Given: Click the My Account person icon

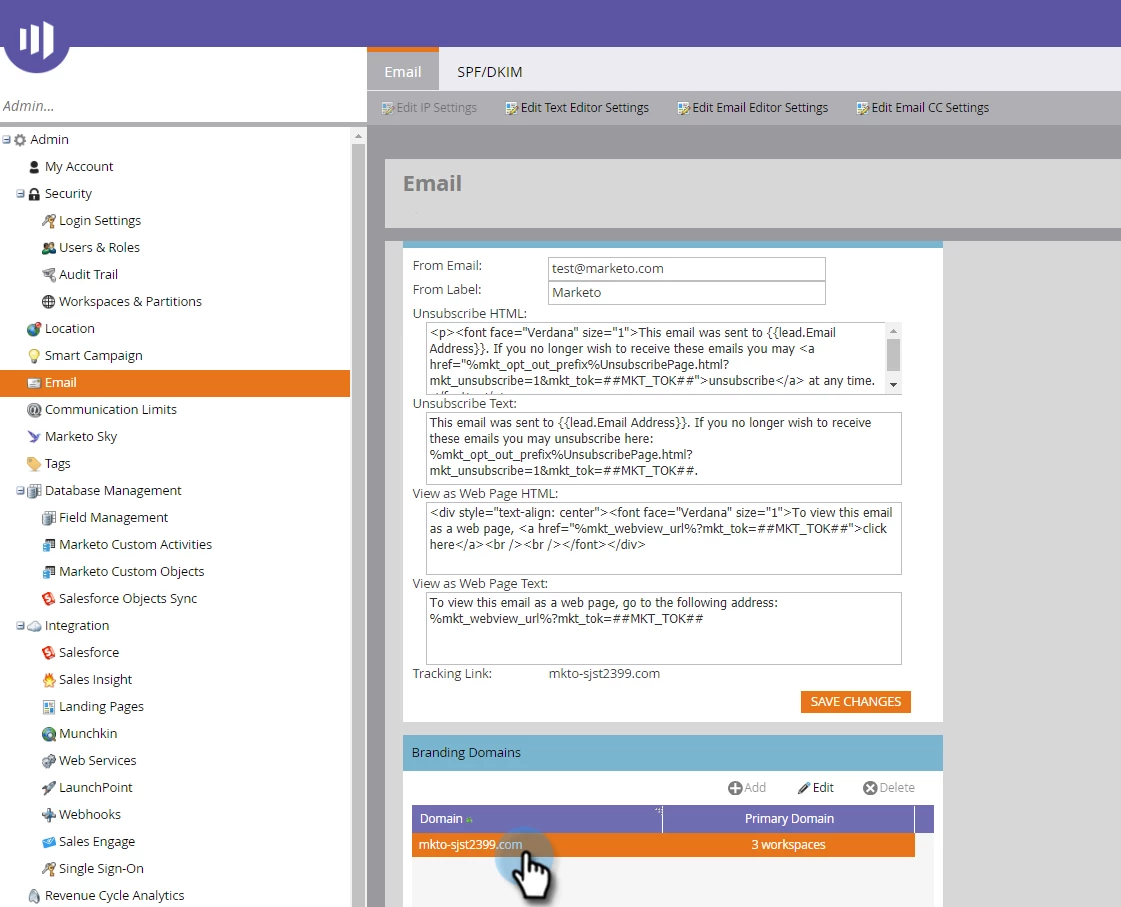Looking at the screenshot, I should [34, 167].
